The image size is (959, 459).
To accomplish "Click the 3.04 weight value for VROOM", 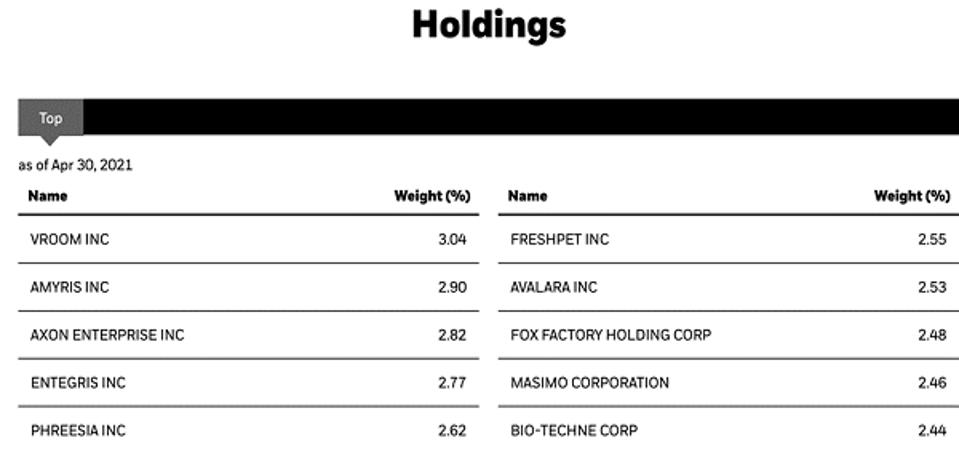I will [452, 239].
